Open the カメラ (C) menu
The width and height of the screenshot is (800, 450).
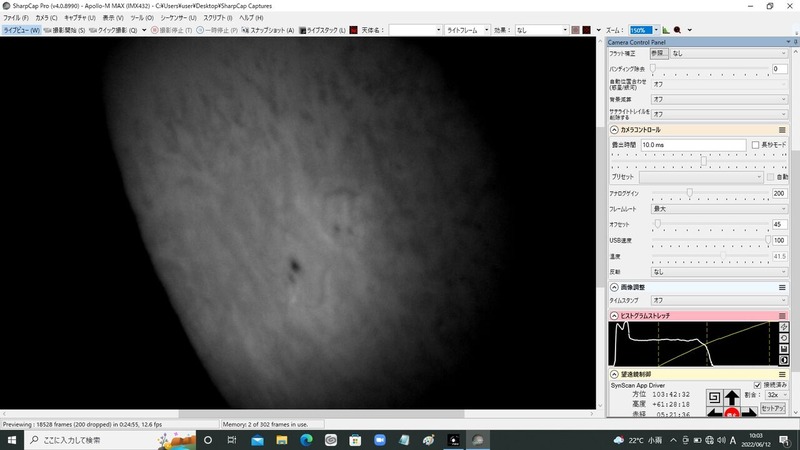coord(46,18)
